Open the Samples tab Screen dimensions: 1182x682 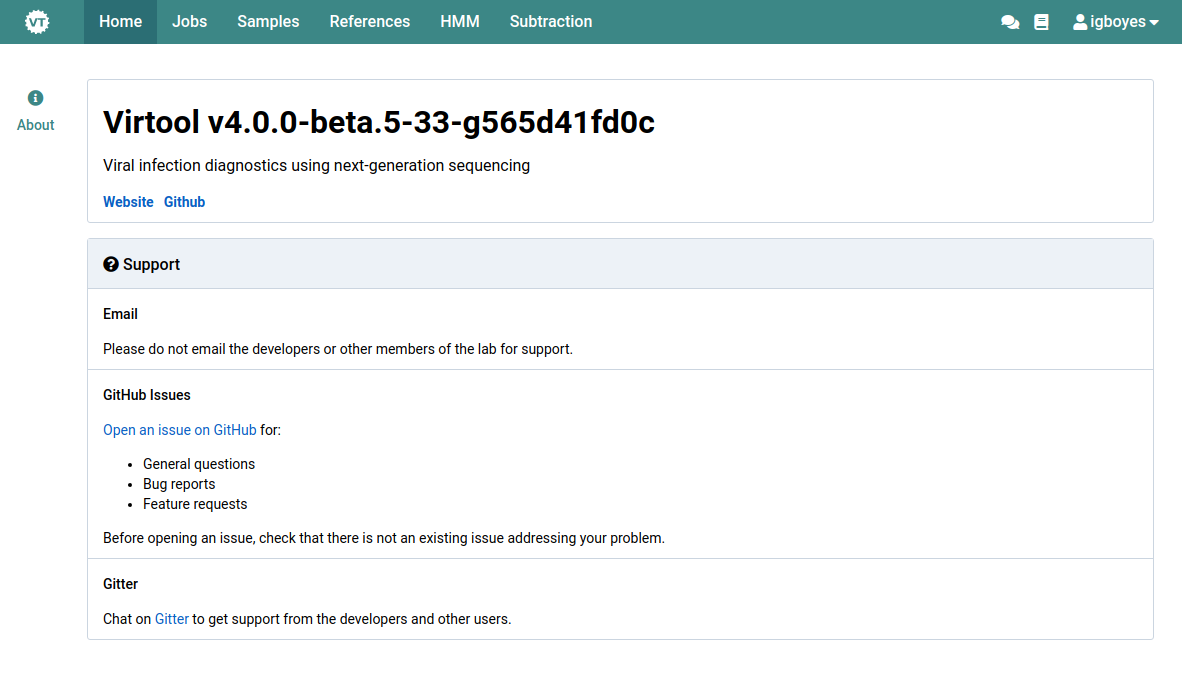[x=267, y=20]
